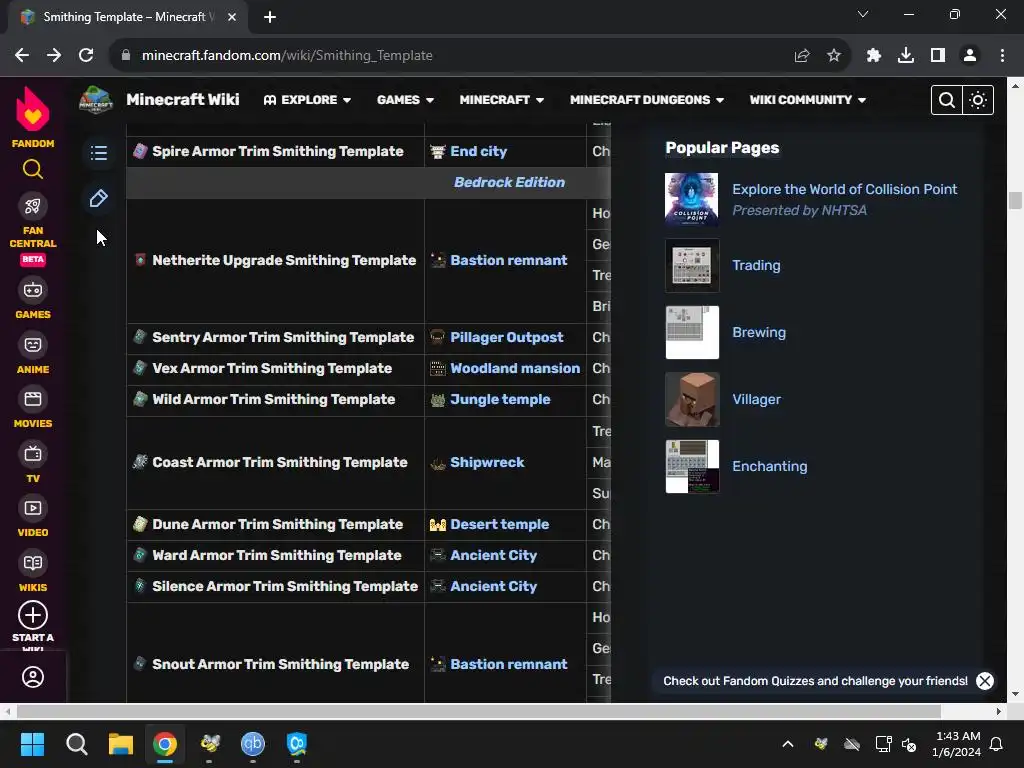Screen dimensions: 1024x768
Task: Open the End city link
Action: [x=478, y=152]
